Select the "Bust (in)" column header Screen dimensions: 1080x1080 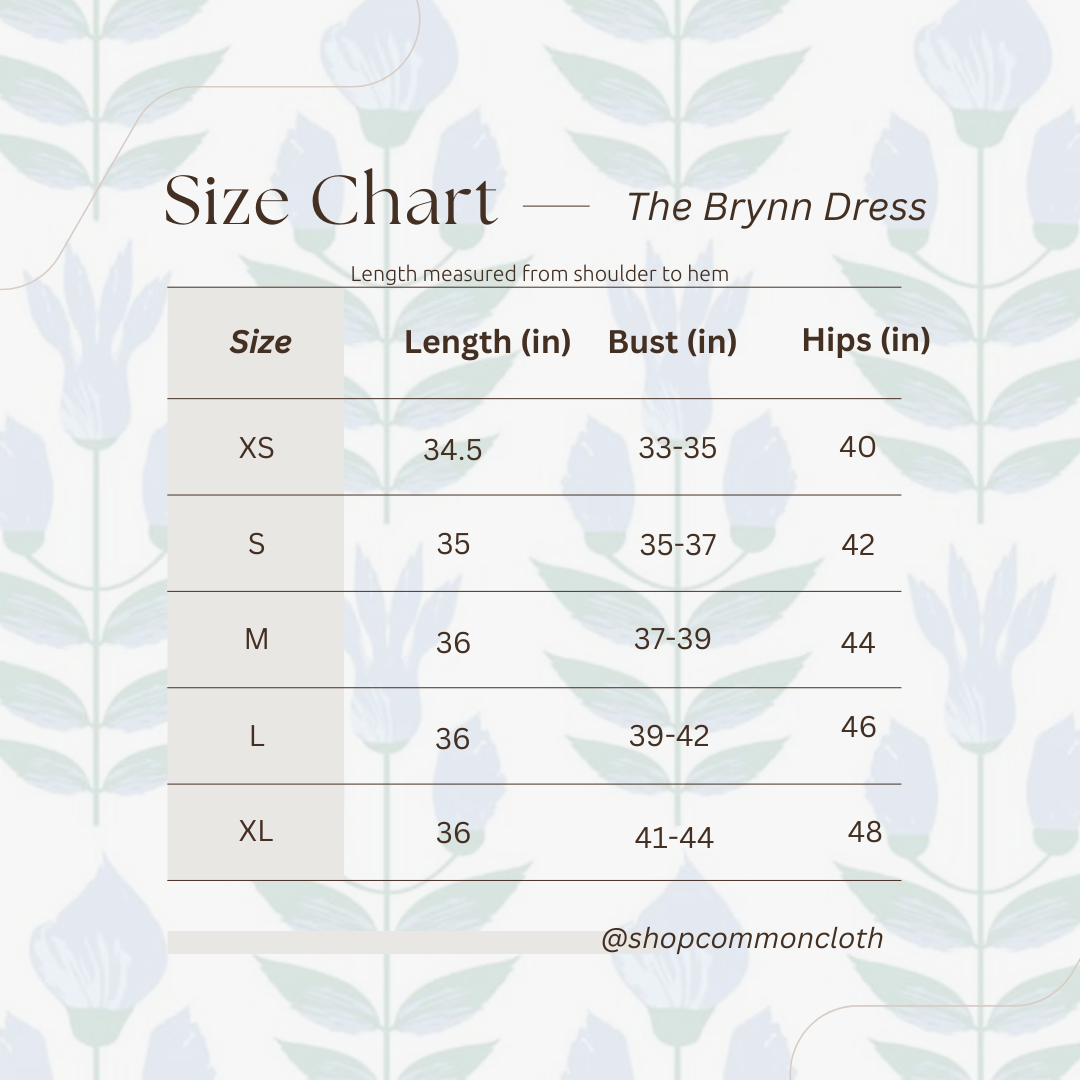point(672,342)
